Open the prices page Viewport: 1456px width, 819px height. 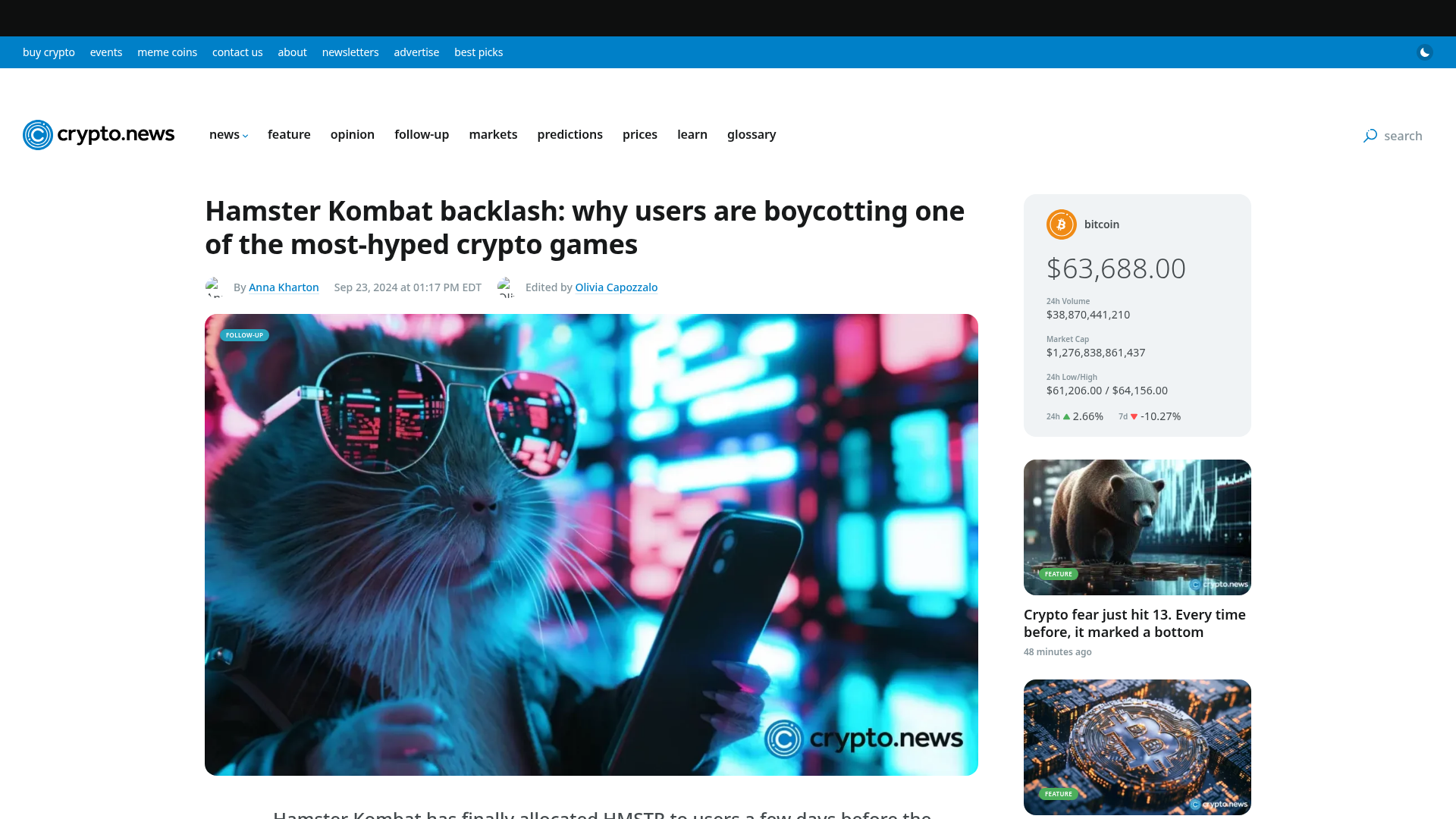[640, 134]
